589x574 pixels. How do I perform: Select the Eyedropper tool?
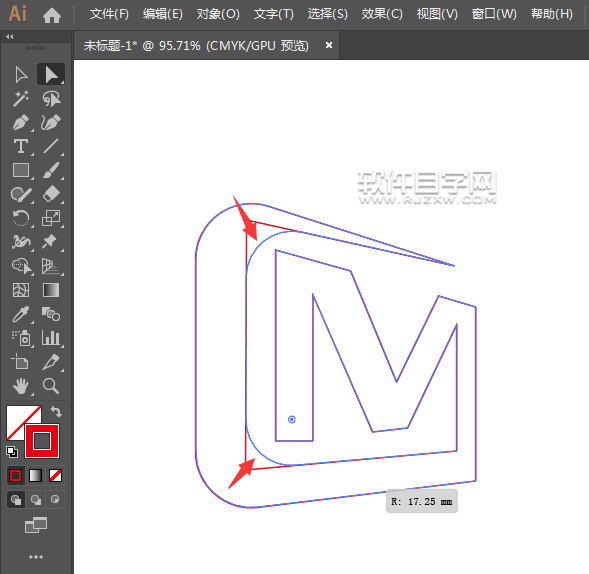point(21,314)
